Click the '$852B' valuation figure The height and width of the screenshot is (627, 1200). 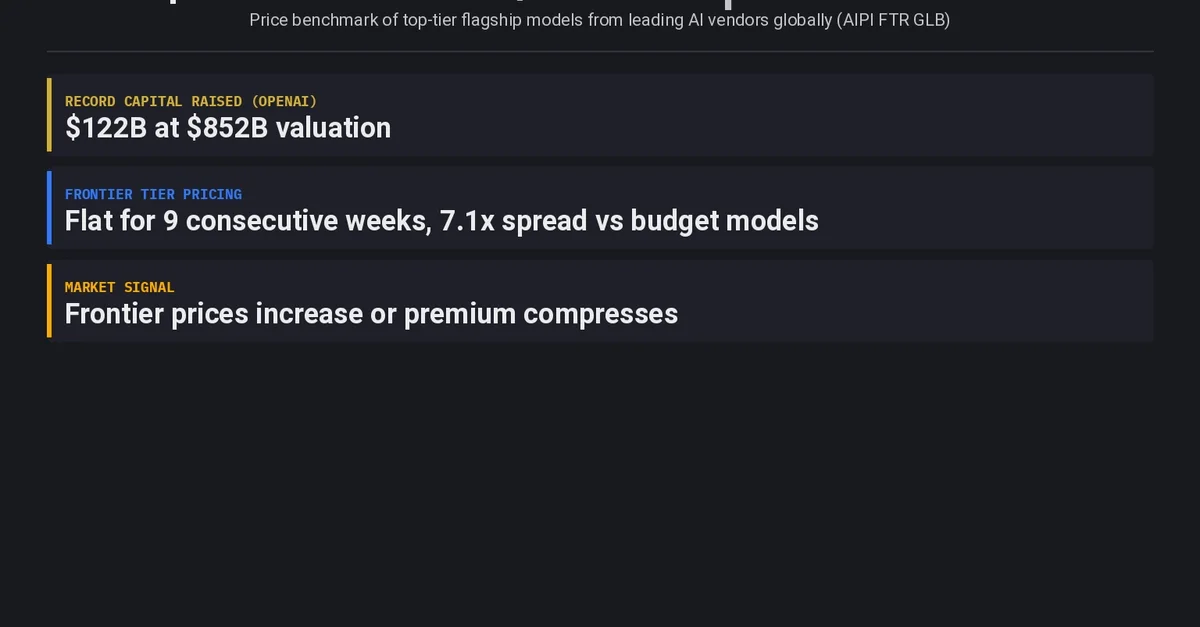[x=227, y=128]
